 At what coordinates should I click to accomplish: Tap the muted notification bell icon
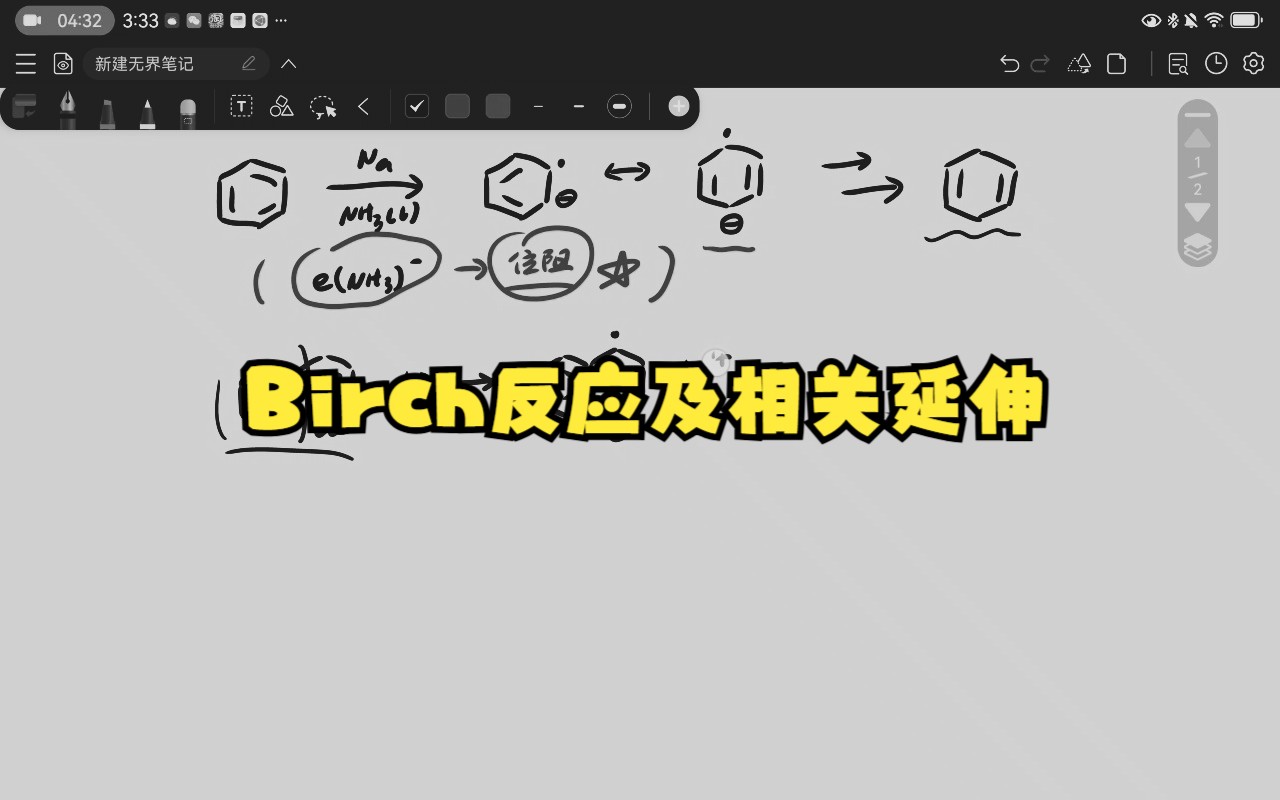[x=1191, y=20]
